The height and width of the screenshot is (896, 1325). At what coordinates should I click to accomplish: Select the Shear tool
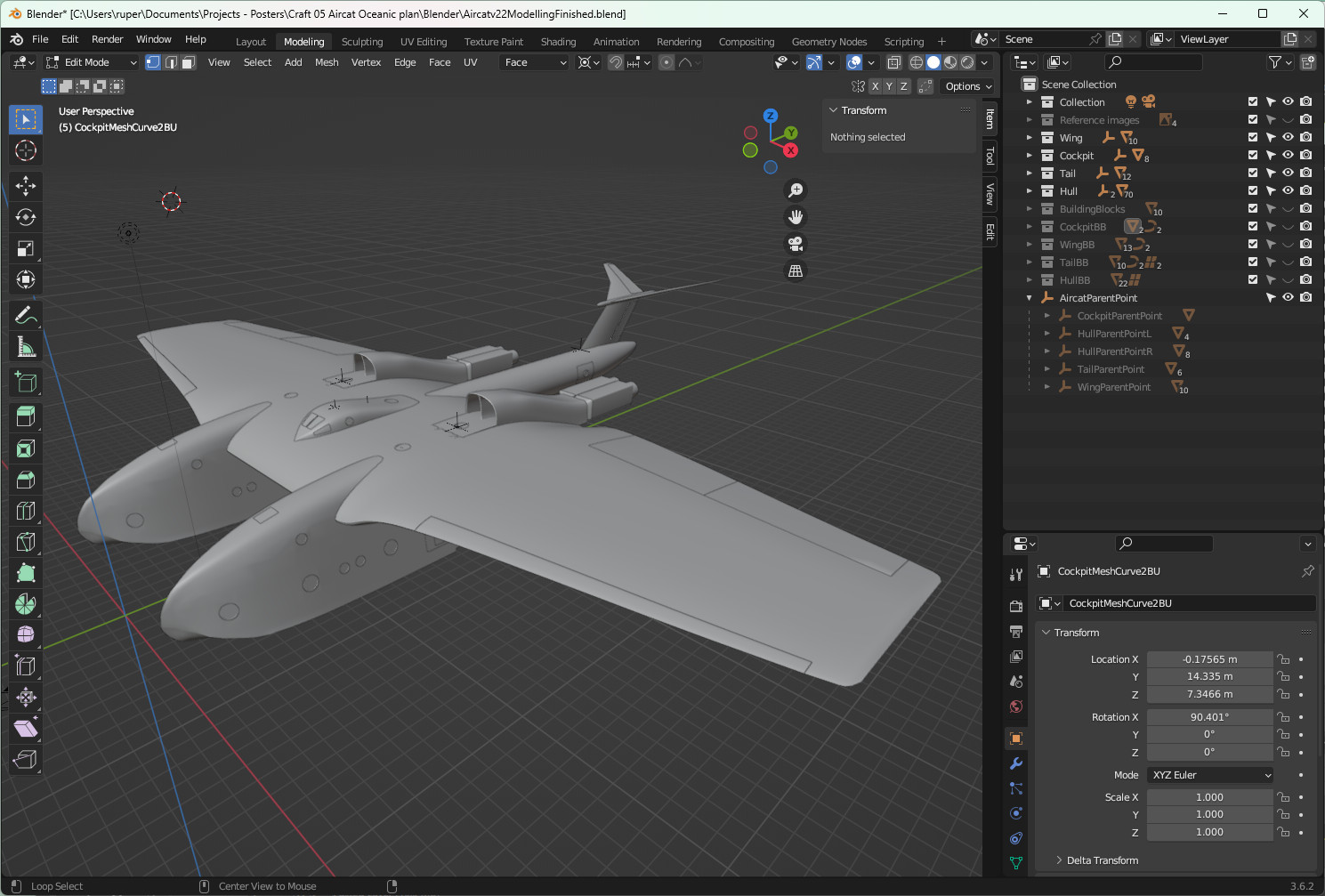pos(26,729)
